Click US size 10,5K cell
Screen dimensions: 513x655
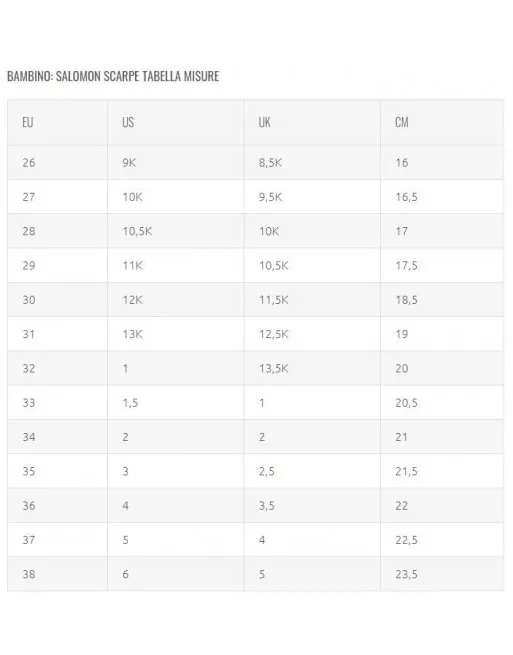[176, 231]
